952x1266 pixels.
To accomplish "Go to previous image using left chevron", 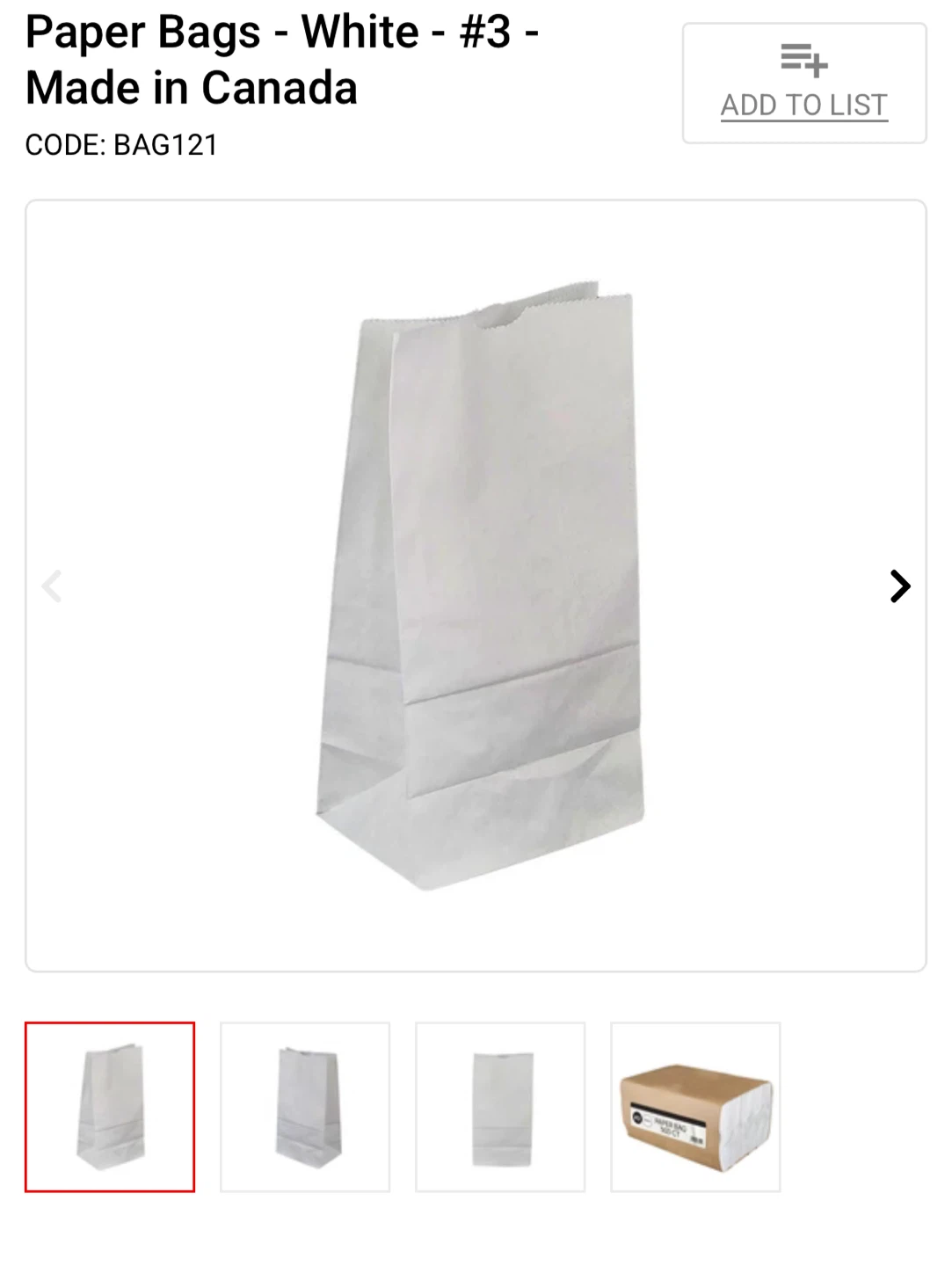I will click(x=52, y=586).
